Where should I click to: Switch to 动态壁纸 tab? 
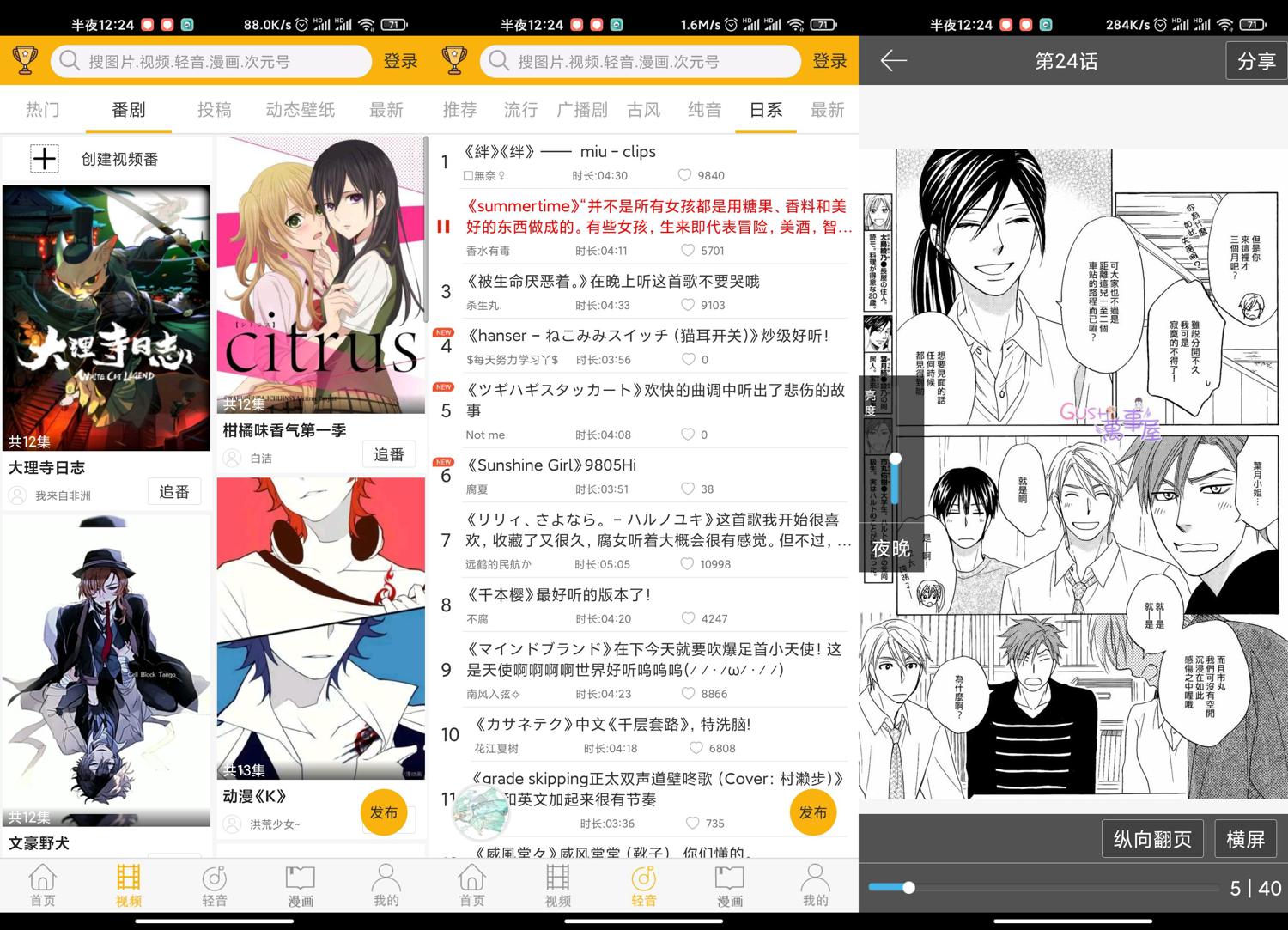[300, 110]
